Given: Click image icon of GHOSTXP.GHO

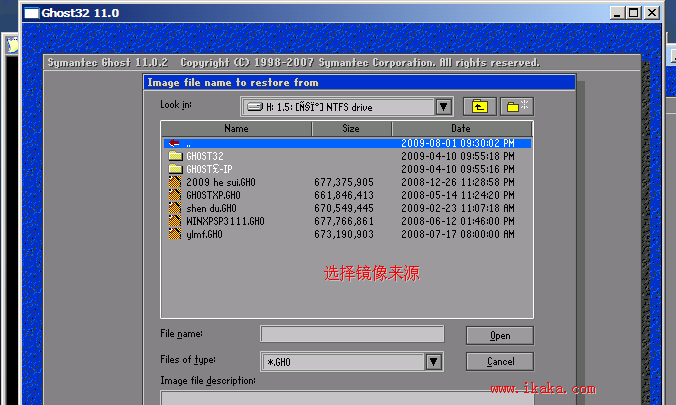Looking at the screenshot, I should 175,195.
